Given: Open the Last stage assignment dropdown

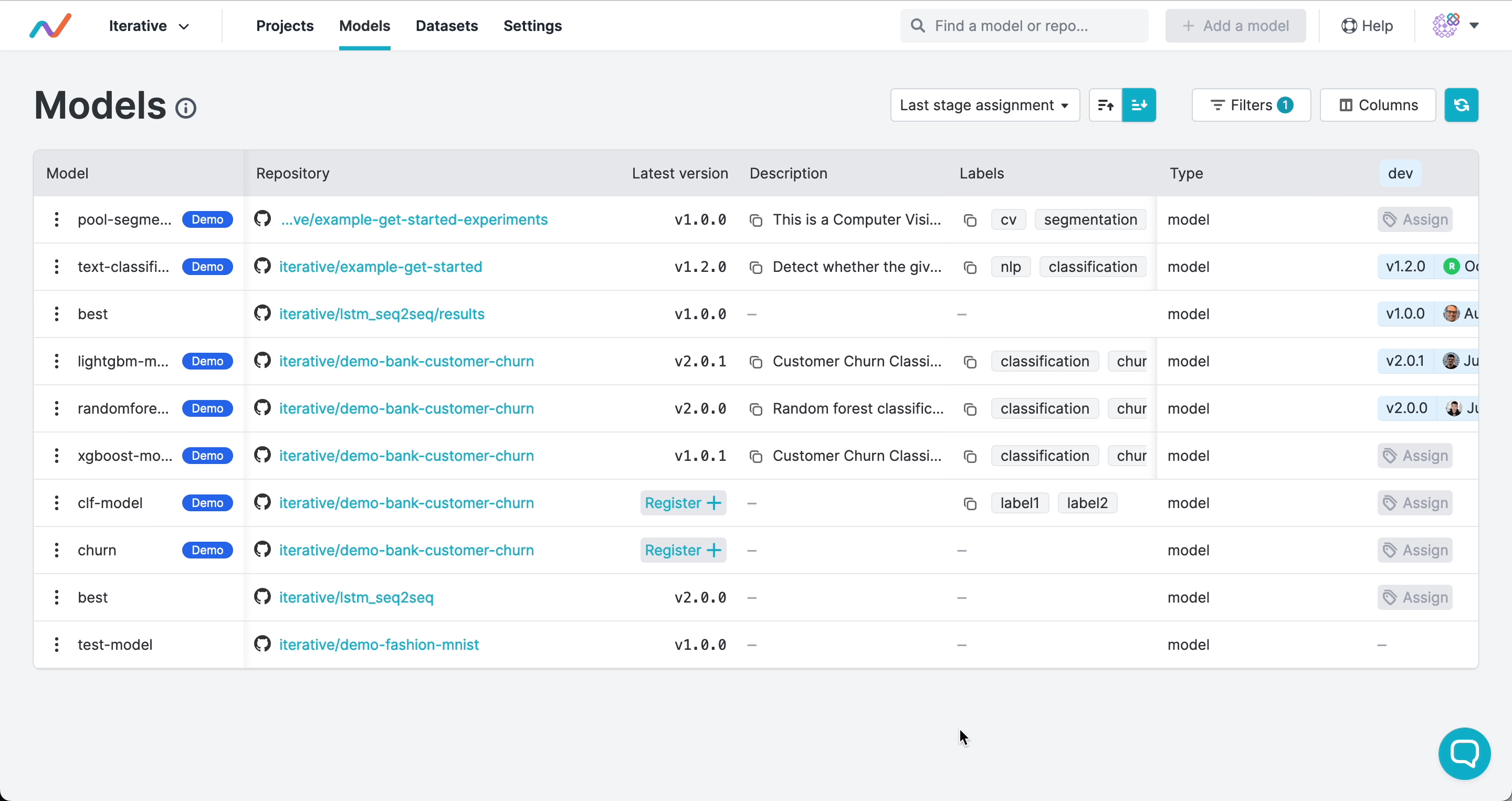Looking at the screenshot, I should 985,105.
